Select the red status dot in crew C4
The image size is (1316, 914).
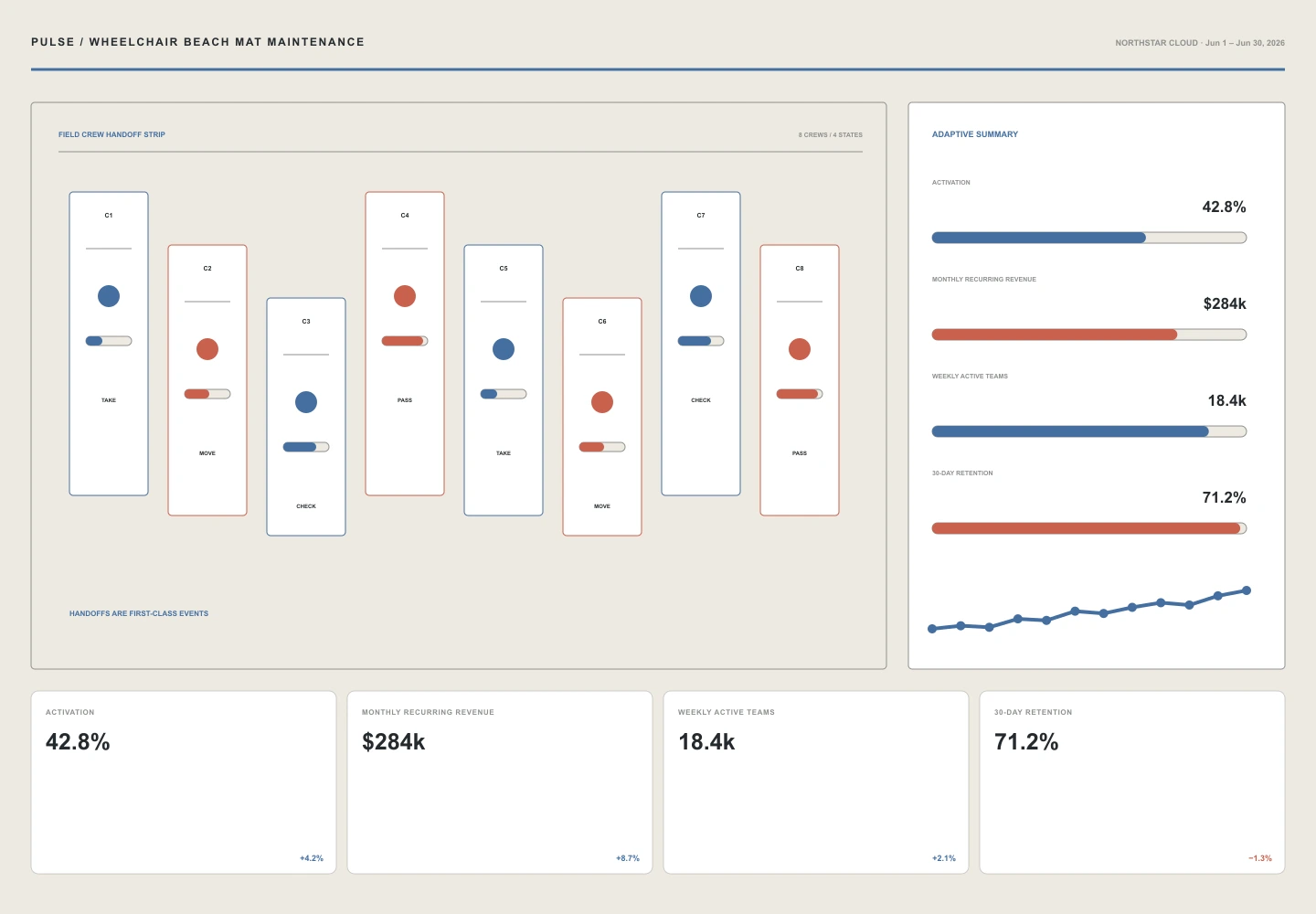tap(405, 296)
